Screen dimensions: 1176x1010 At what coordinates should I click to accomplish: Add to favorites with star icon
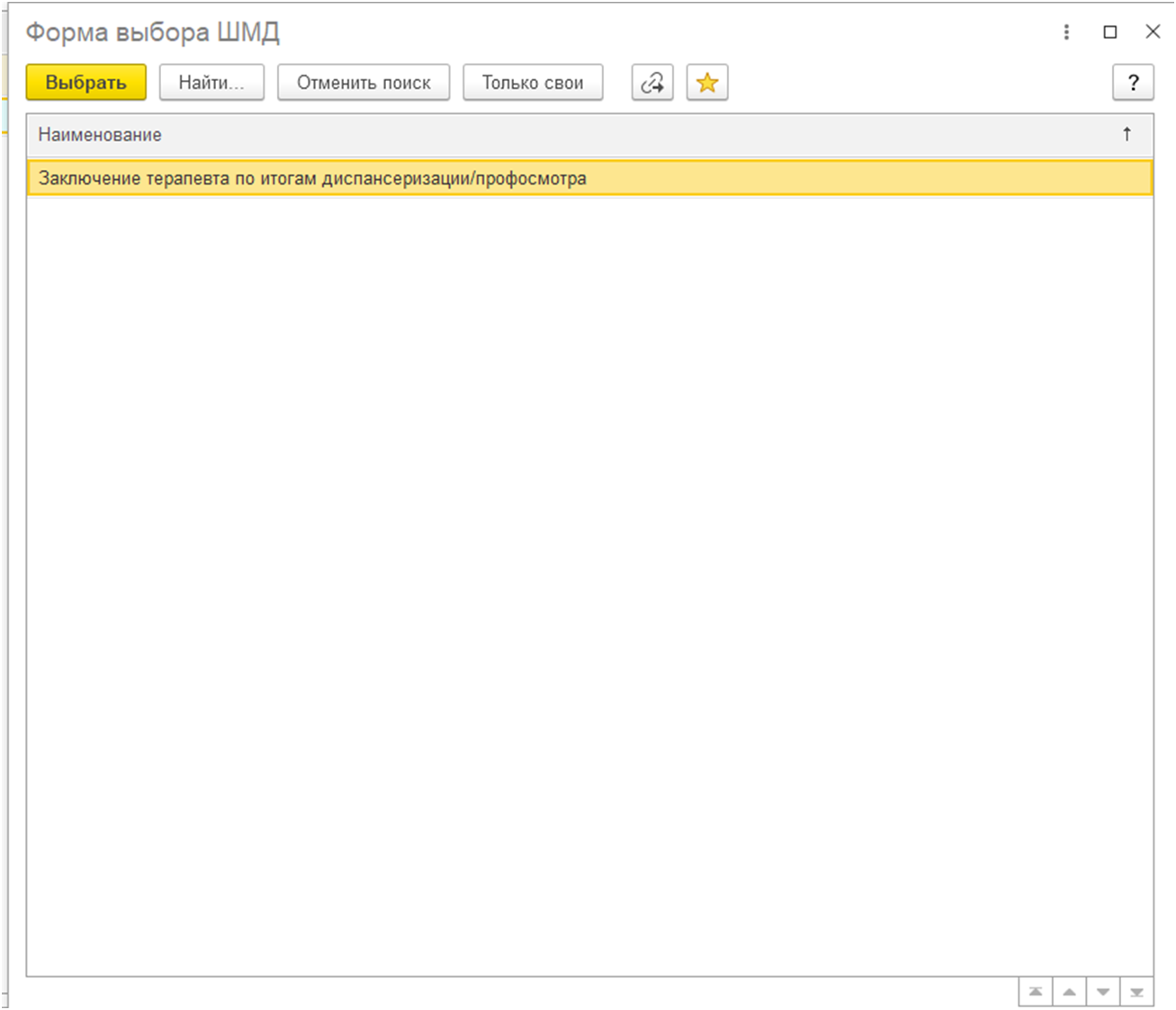(707, 83)
